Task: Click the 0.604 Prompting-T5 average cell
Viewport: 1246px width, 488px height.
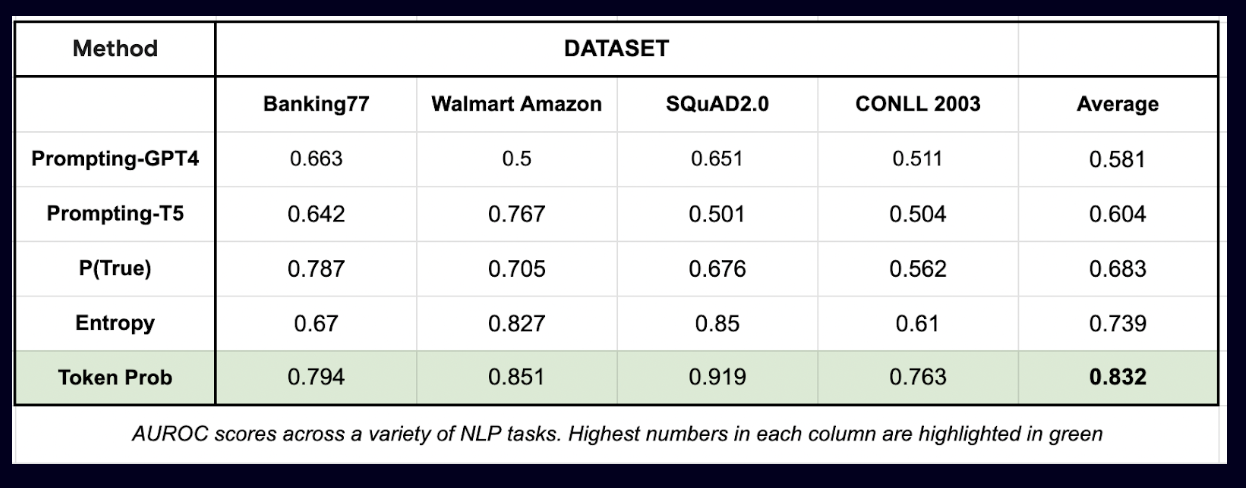Action: [x=1118, y=216]
